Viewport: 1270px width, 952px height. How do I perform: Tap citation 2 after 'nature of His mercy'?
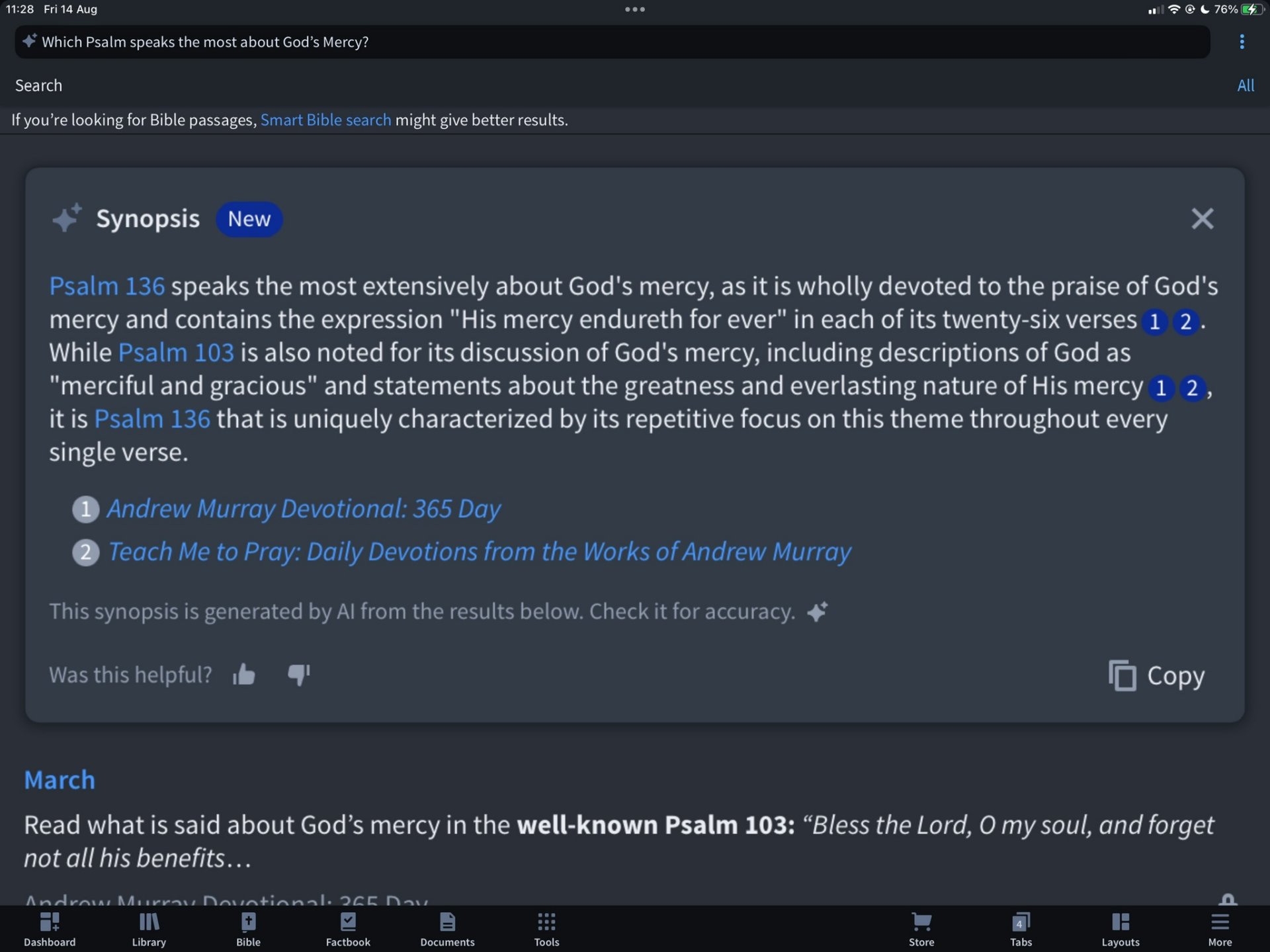coord(1192,388)
